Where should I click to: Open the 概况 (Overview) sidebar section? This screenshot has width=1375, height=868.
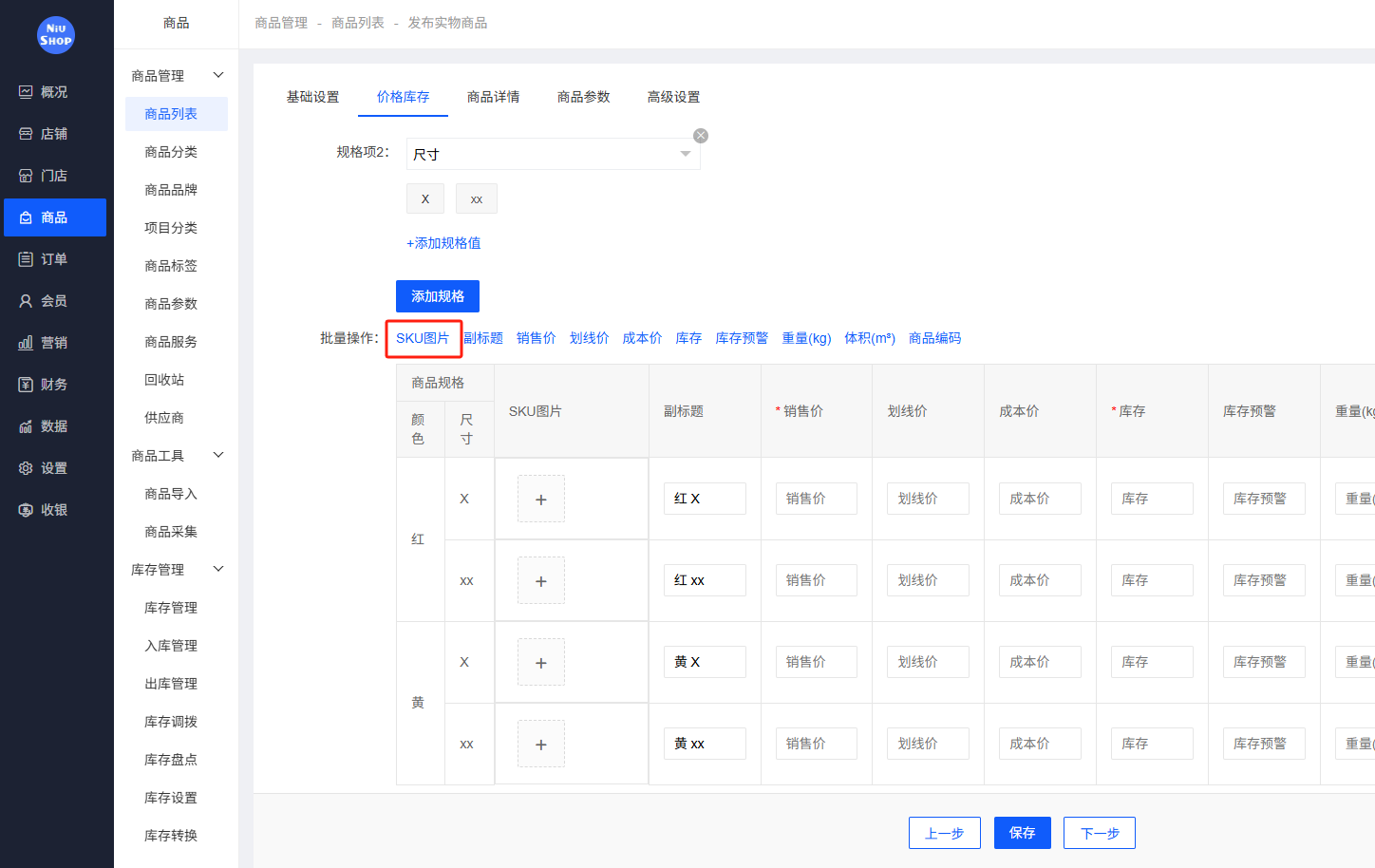click(55, 91)
